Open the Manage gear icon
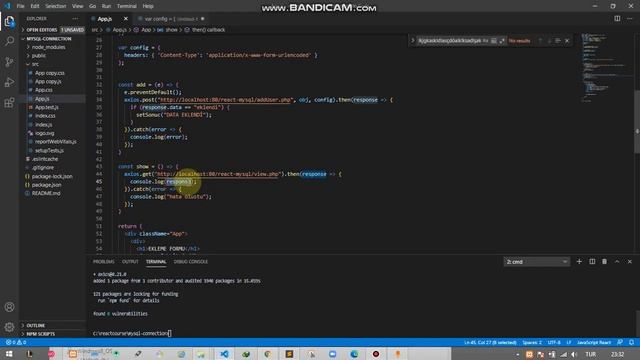 coord(9,327)
